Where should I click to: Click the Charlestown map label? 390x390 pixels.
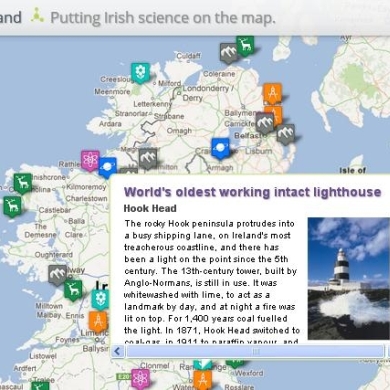(86, 199)
